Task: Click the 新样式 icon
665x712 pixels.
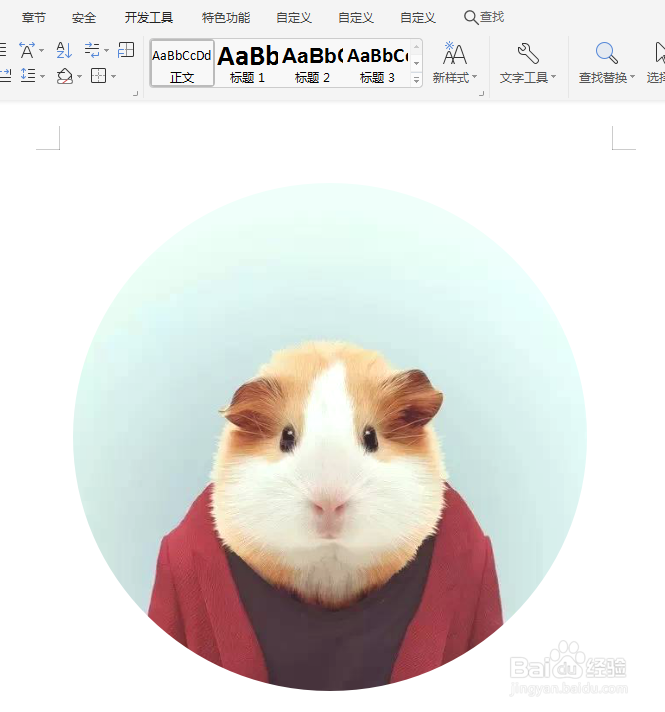Action: 454,53
